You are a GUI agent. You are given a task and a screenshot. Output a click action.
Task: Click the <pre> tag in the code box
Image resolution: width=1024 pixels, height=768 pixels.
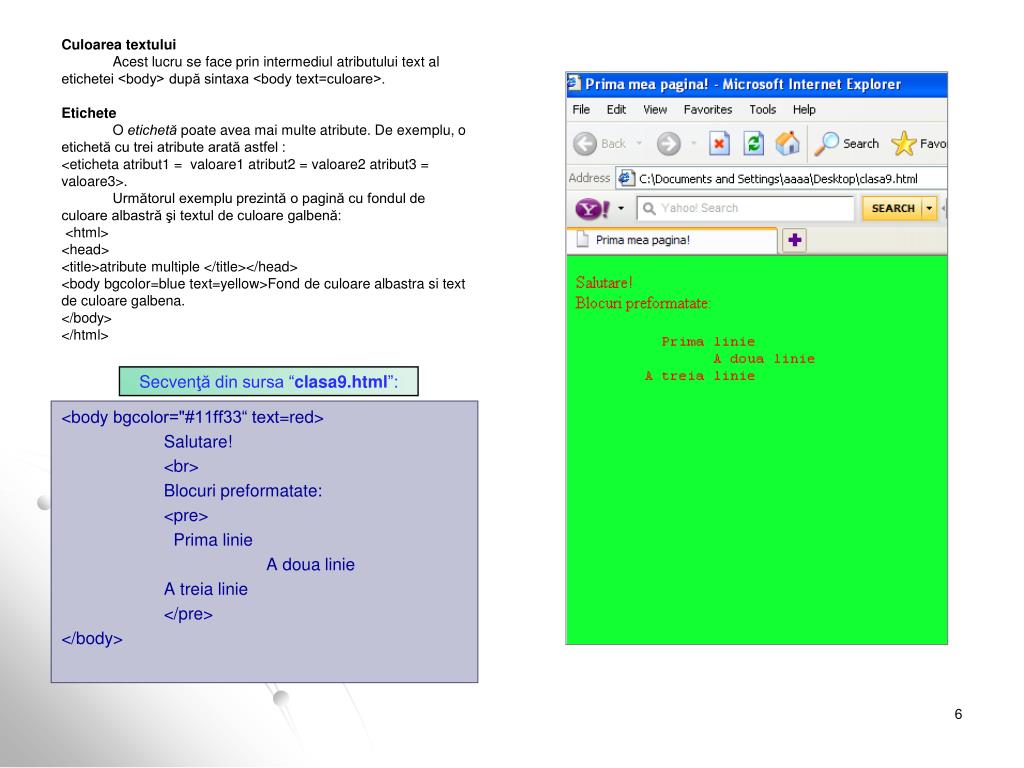185,516
